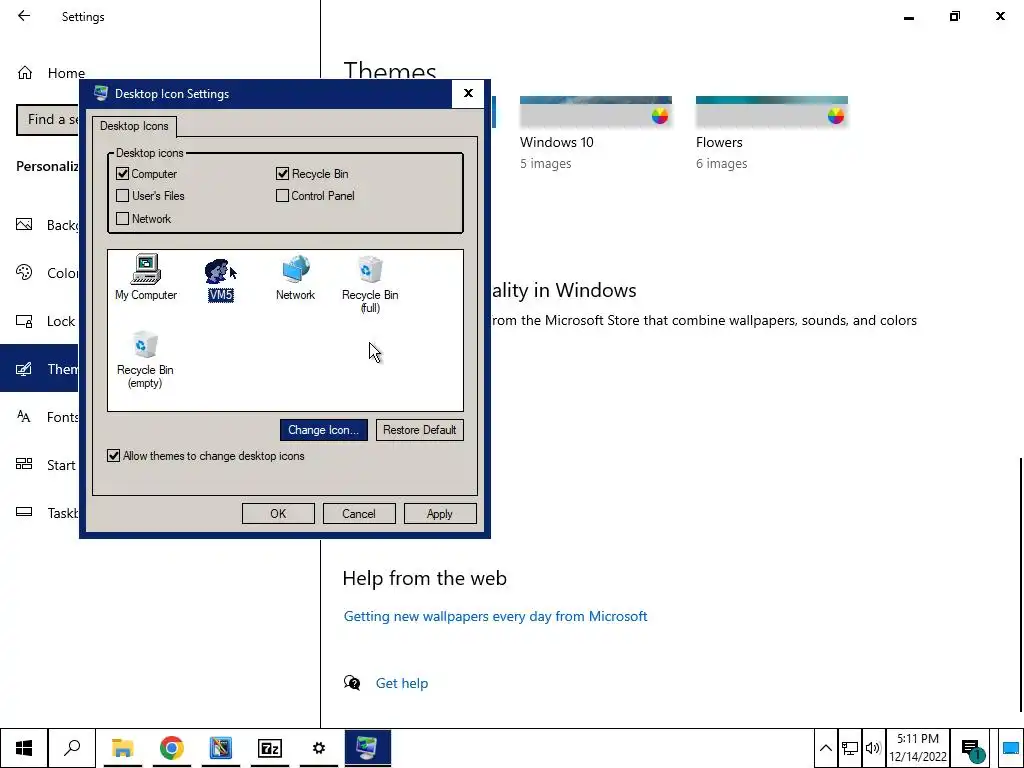1024x768 pixels.
Task: Click the Apply button
Action: [440, 513]
